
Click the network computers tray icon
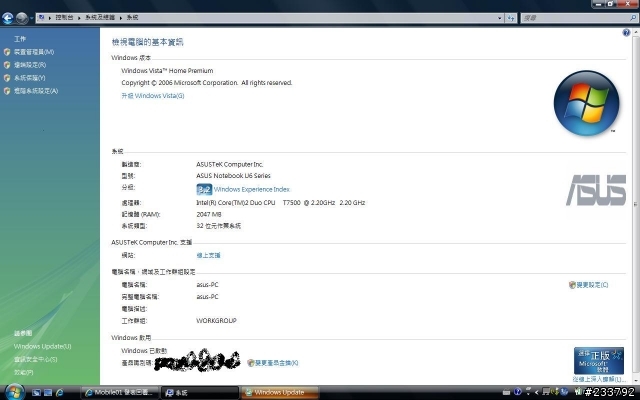click(x=546, y=392)
